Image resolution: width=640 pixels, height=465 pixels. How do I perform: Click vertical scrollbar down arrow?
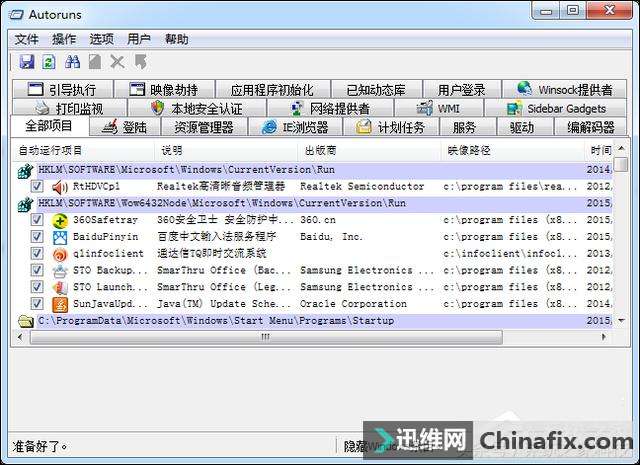click(621, 321)
